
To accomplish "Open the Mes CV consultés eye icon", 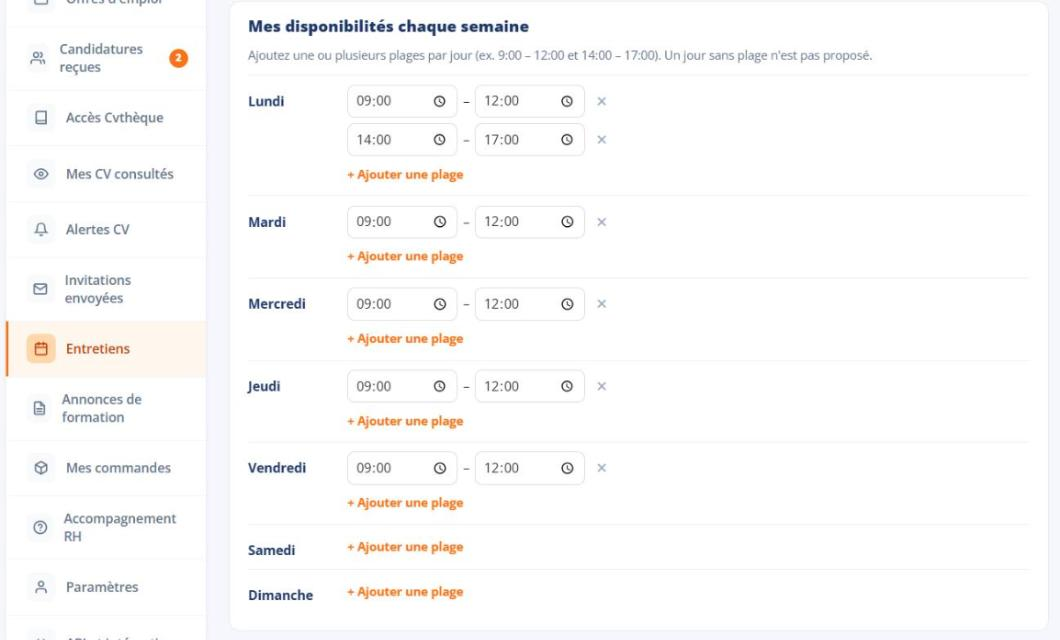I will click(x=41, y=174).
